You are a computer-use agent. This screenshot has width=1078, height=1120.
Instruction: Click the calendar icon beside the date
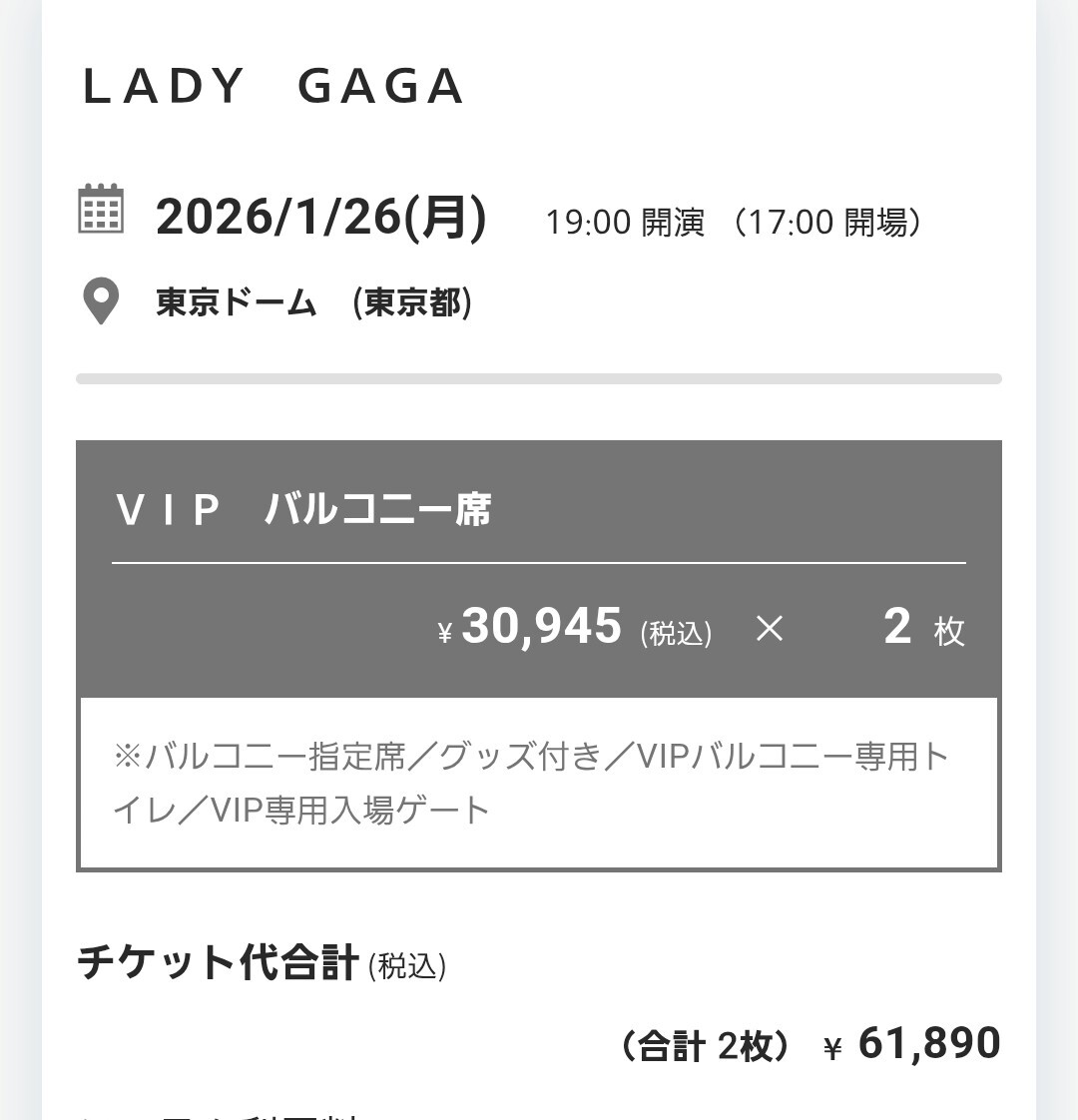[x=101, y=209]
